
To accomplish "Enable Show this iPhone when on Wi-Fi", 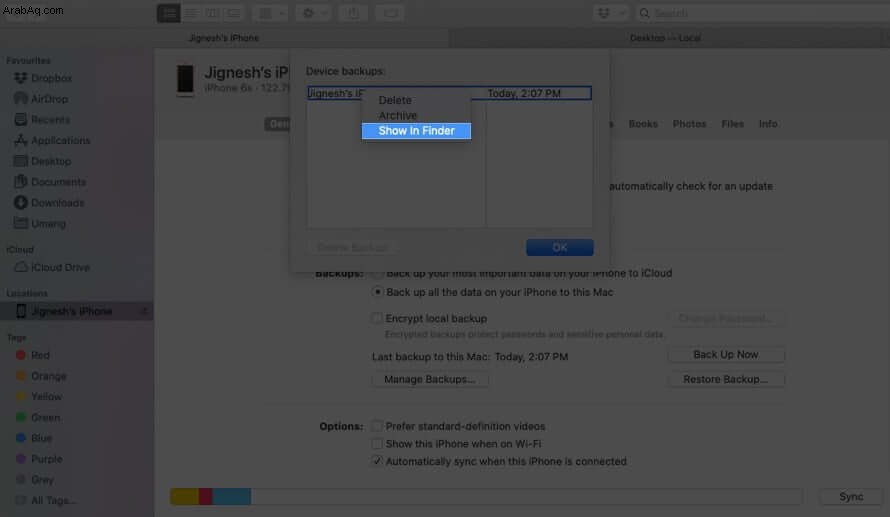I will (x=376, y=444).
